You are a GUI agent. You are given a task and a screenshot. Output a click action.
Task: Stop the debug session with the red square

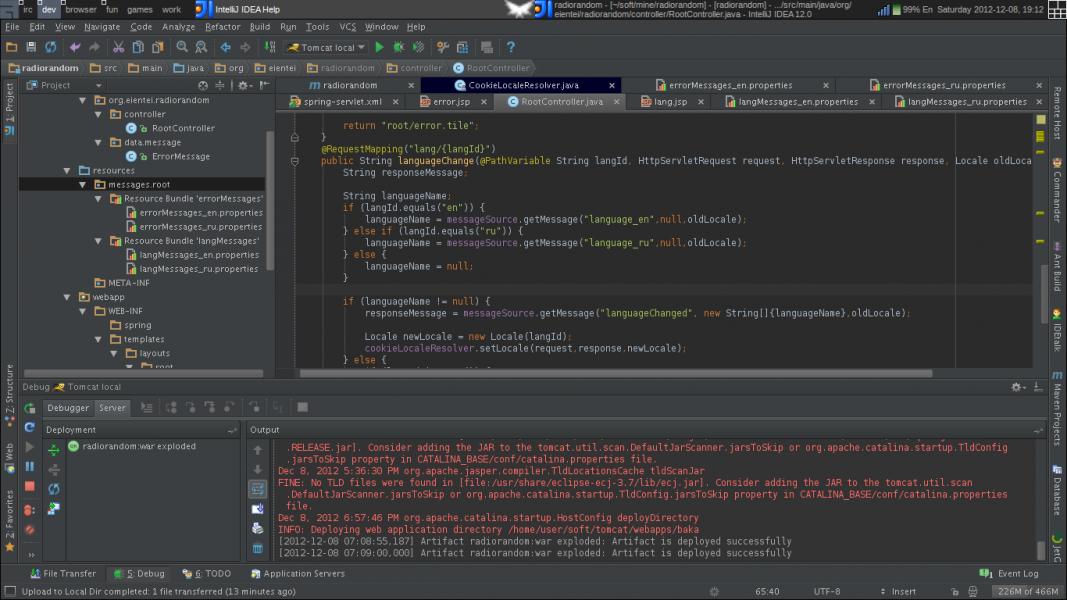pyautogui.click(x=30, y=486)
